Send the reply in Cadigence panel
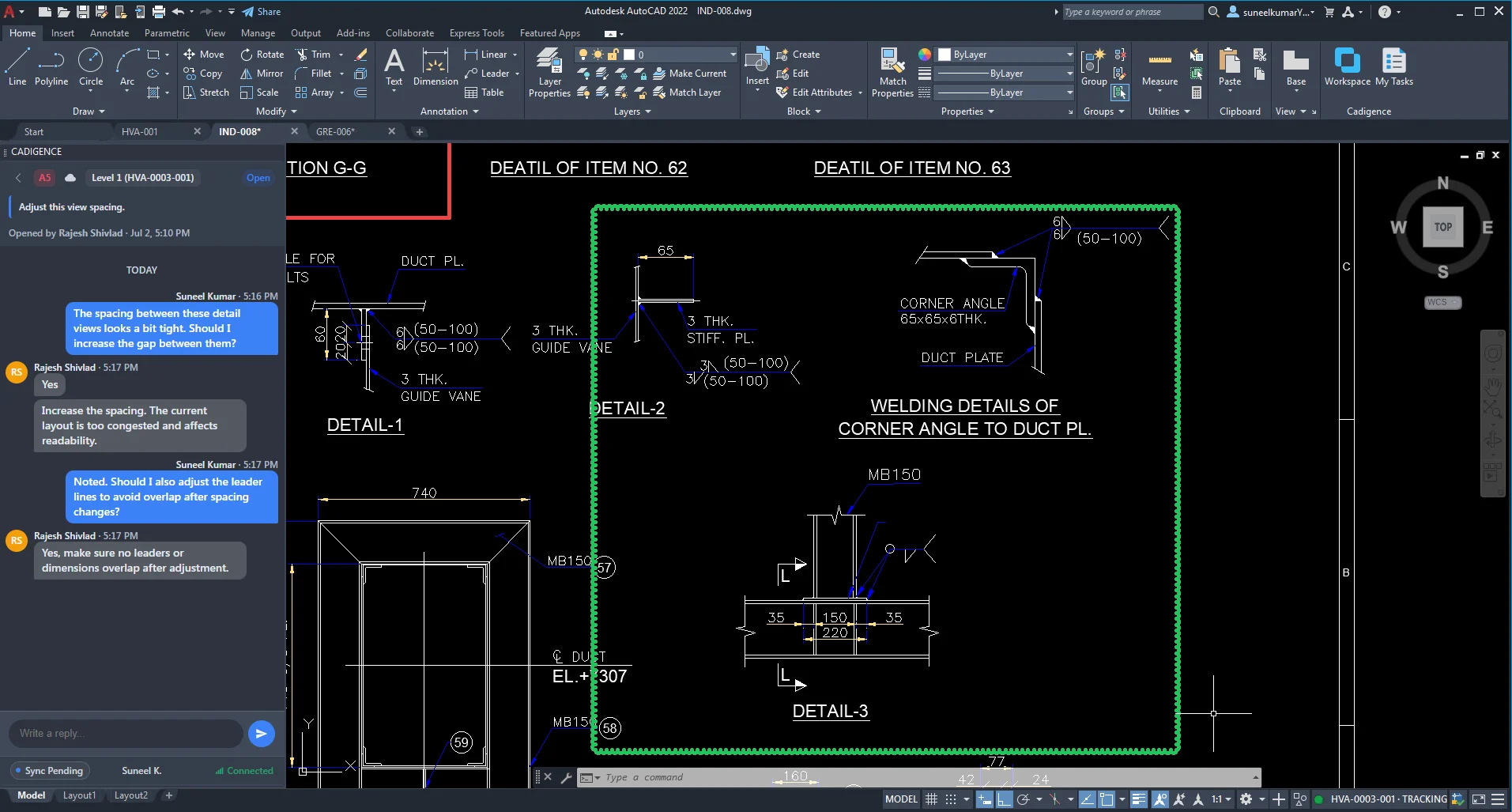The height and width of the screenshot is (812, 1512). pyautogui.click(x=261, y=734)
